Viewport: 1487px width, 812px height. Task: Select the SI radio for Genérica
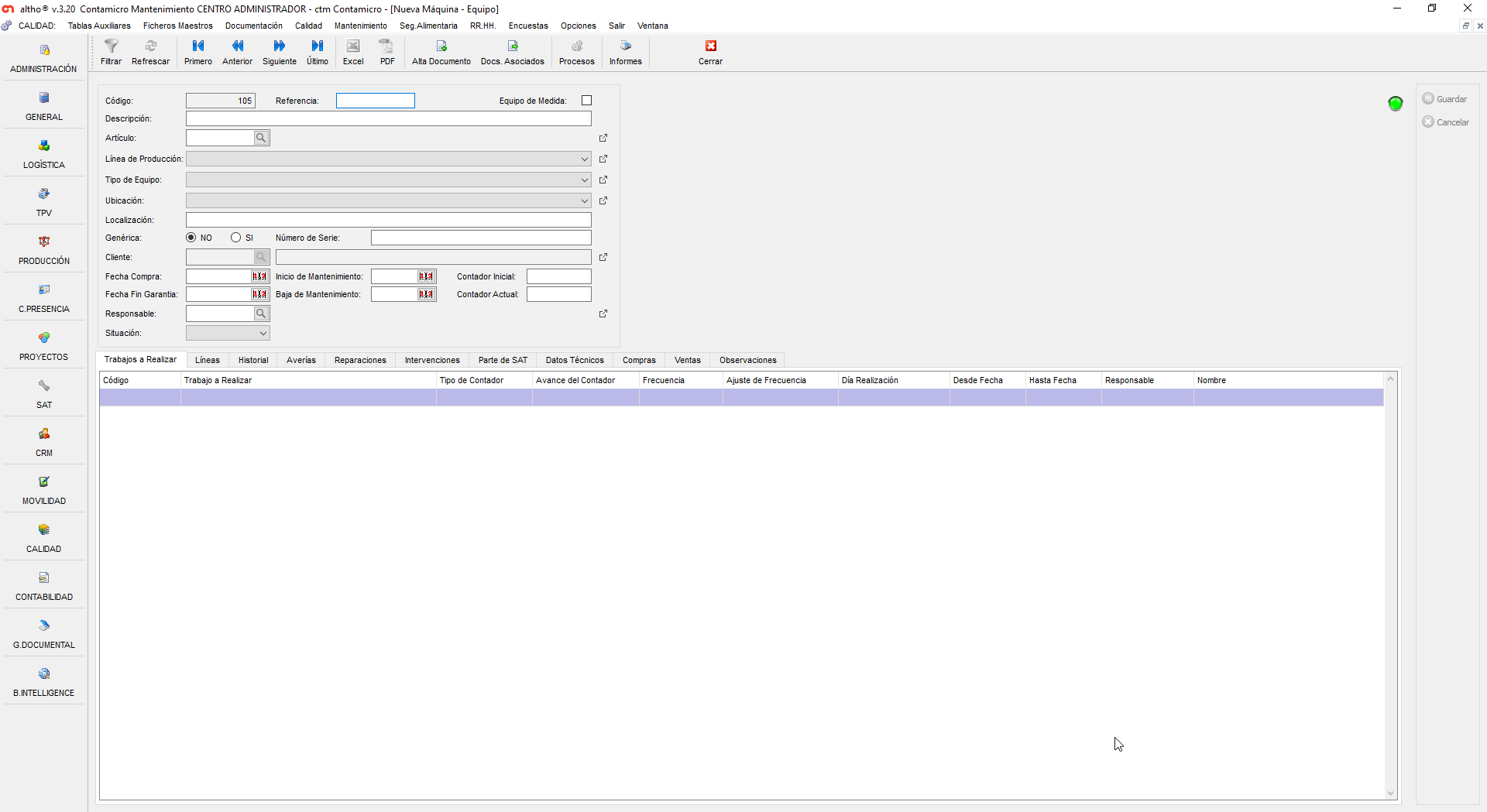click(236, 238)
